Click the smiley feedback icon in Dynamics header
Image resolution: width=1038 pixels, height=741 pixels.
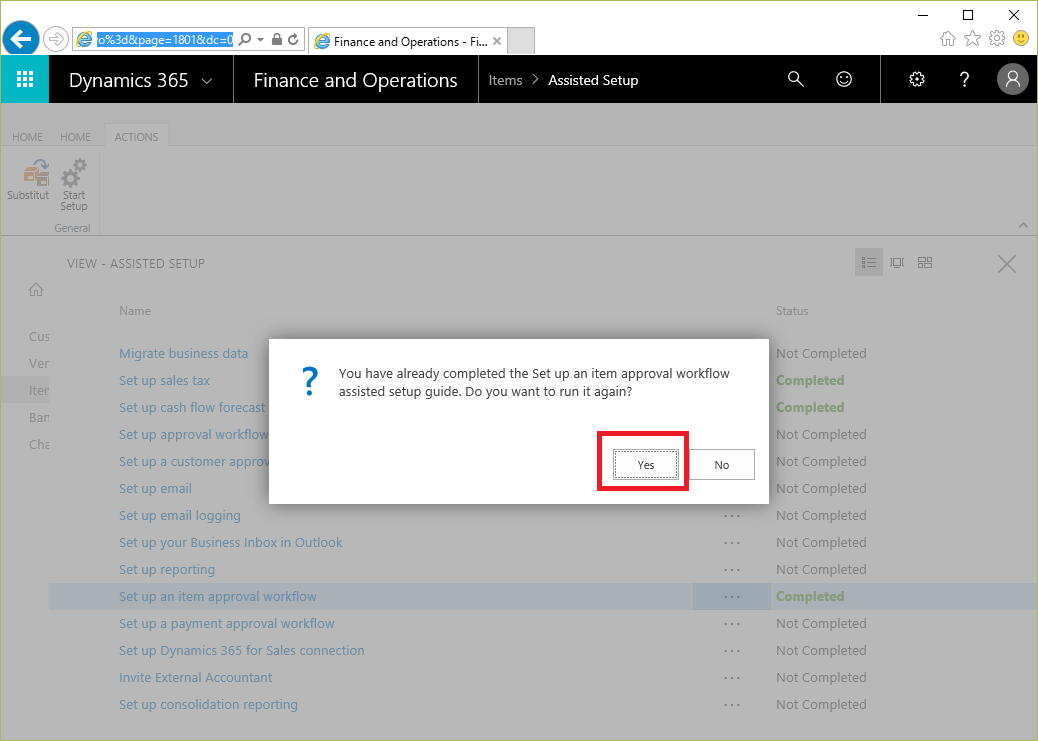coord(844,79)
